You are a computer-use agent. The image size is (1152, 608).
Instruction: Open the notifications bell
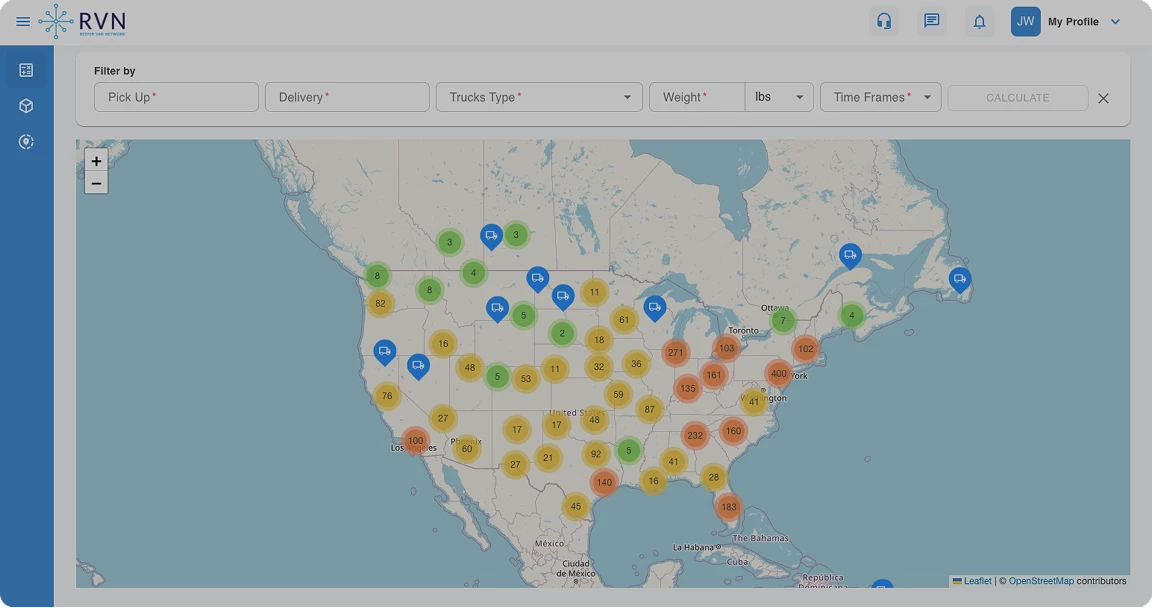pyautogui.click(x=979, y=21)
